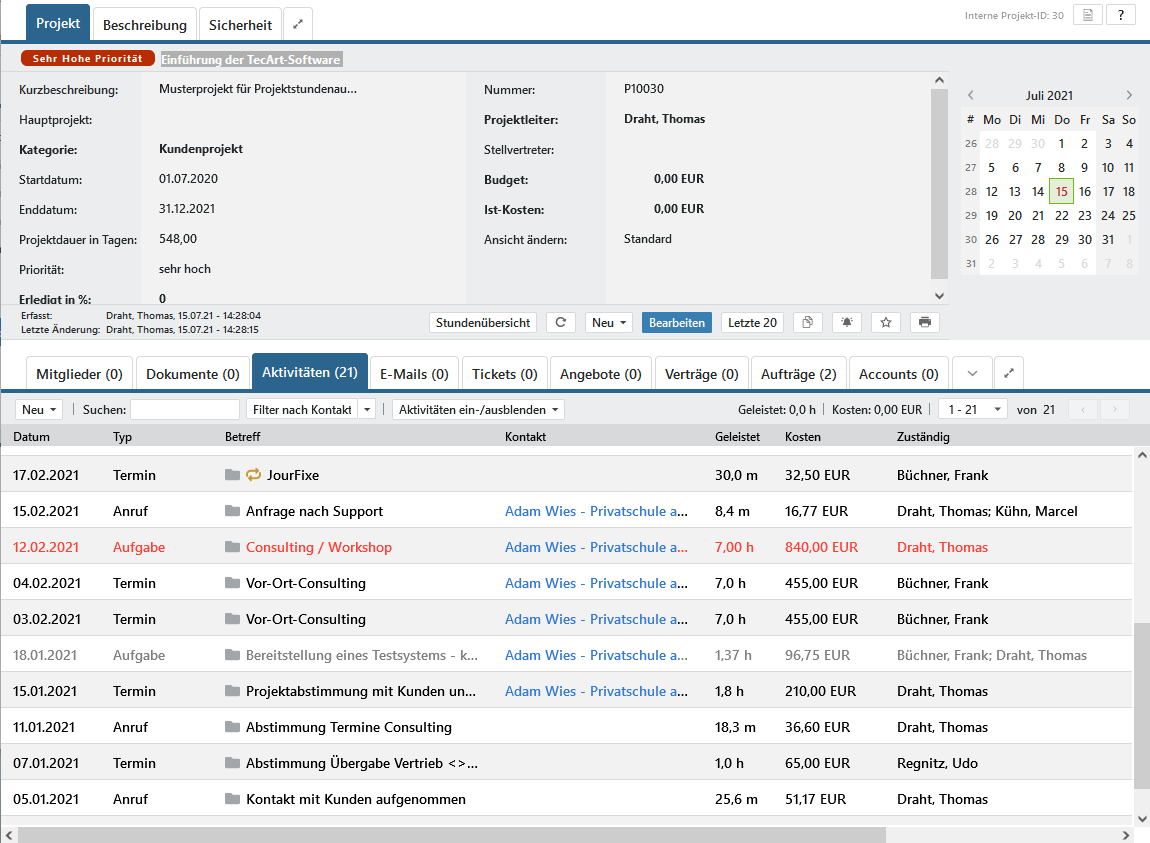Click the refresh icon next to Stundenübersicht

[x=560, y=322]
